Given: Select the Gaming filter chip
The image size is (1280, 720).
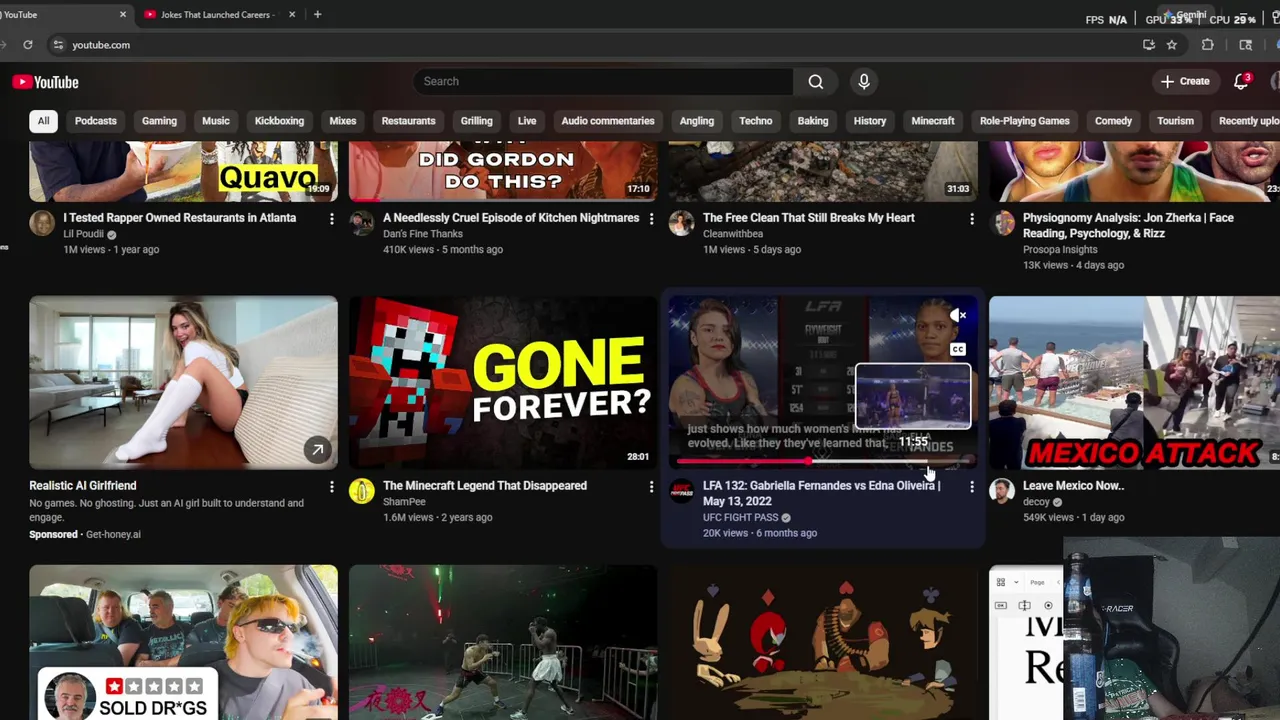Looking at the screenshot, I should click(159, 121).
